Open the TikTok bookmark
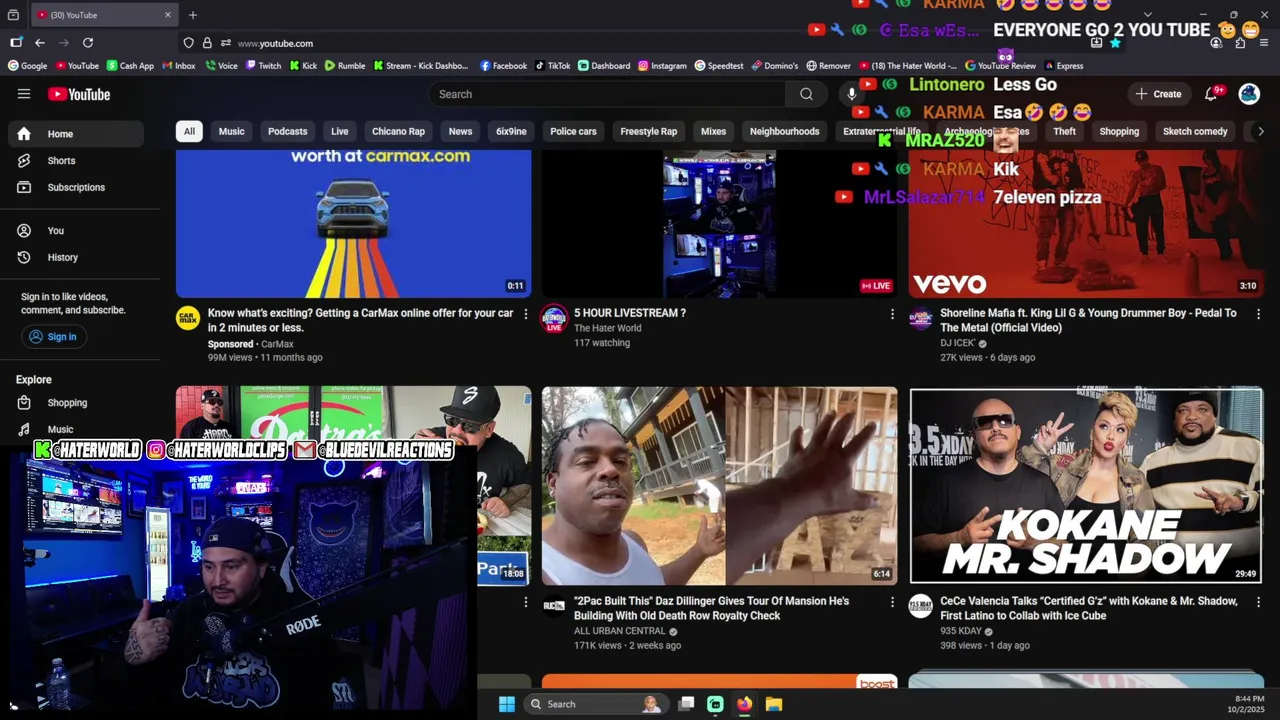This screenshot has width=1280, height=720. click(552, 66)
